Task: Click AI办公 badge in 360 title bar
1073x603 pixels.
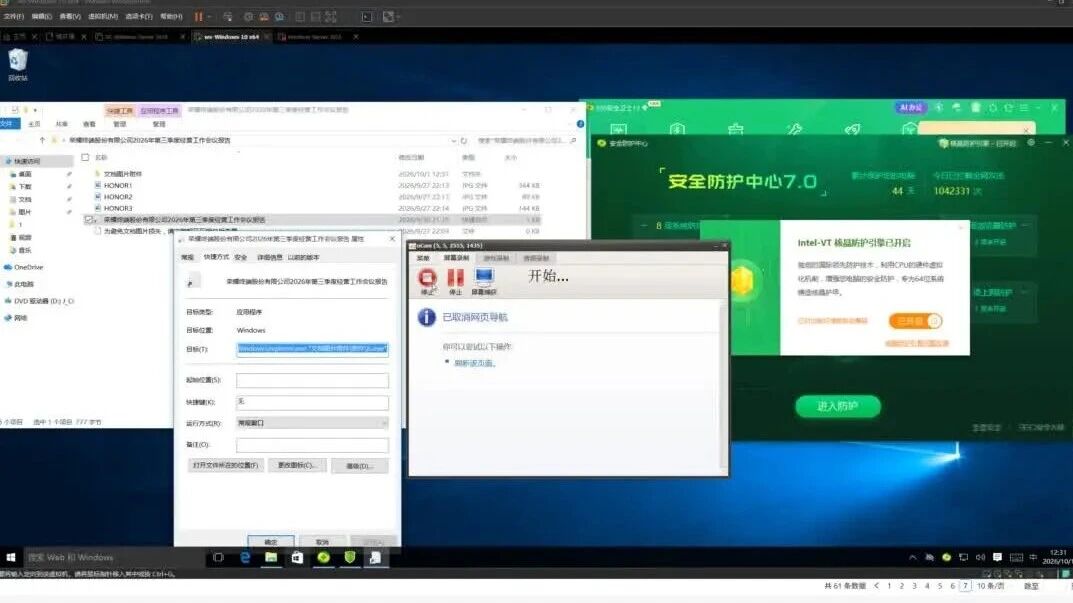Action: point(911,108)
